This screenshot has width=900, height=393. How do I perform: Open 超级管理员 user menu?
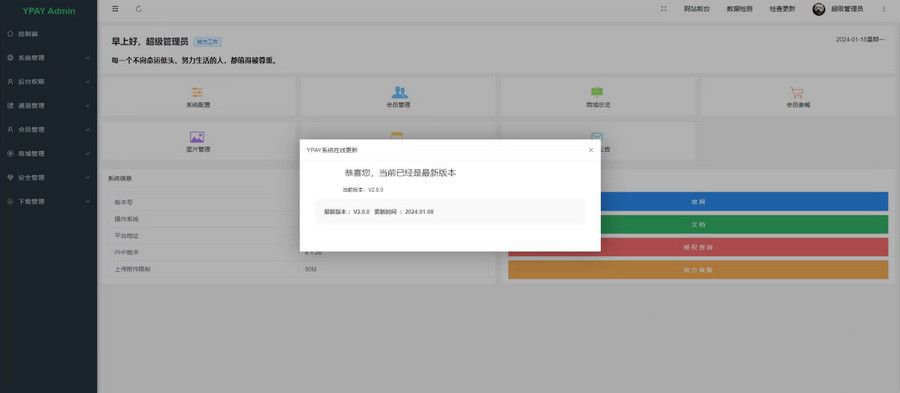click(x=847, y=9)
